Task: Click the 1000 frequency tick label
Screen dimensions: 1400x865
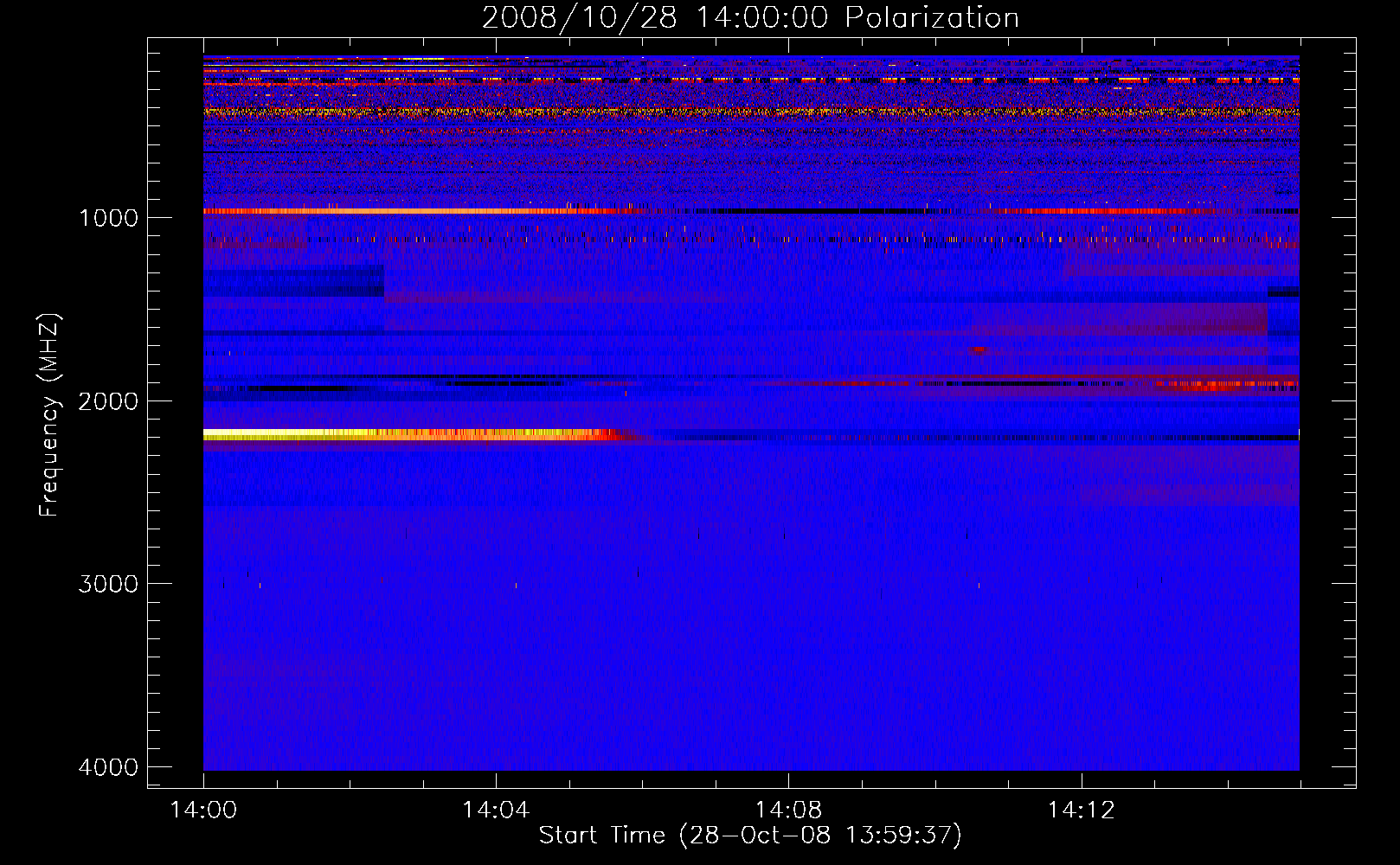Action: pos(108,218)
